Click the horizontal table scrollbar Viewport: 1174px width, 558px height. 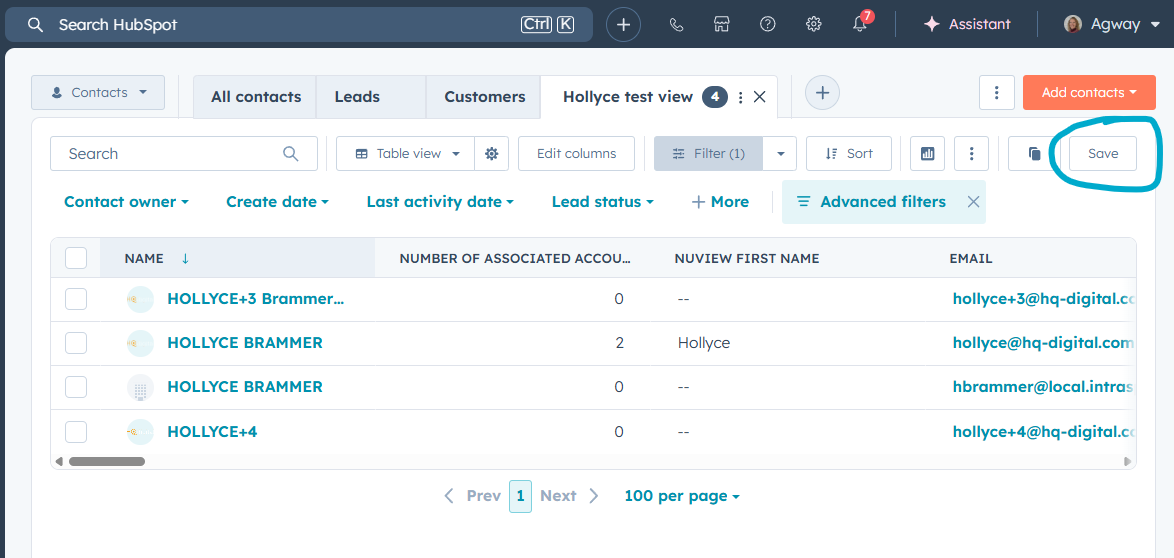pos(107,462)
